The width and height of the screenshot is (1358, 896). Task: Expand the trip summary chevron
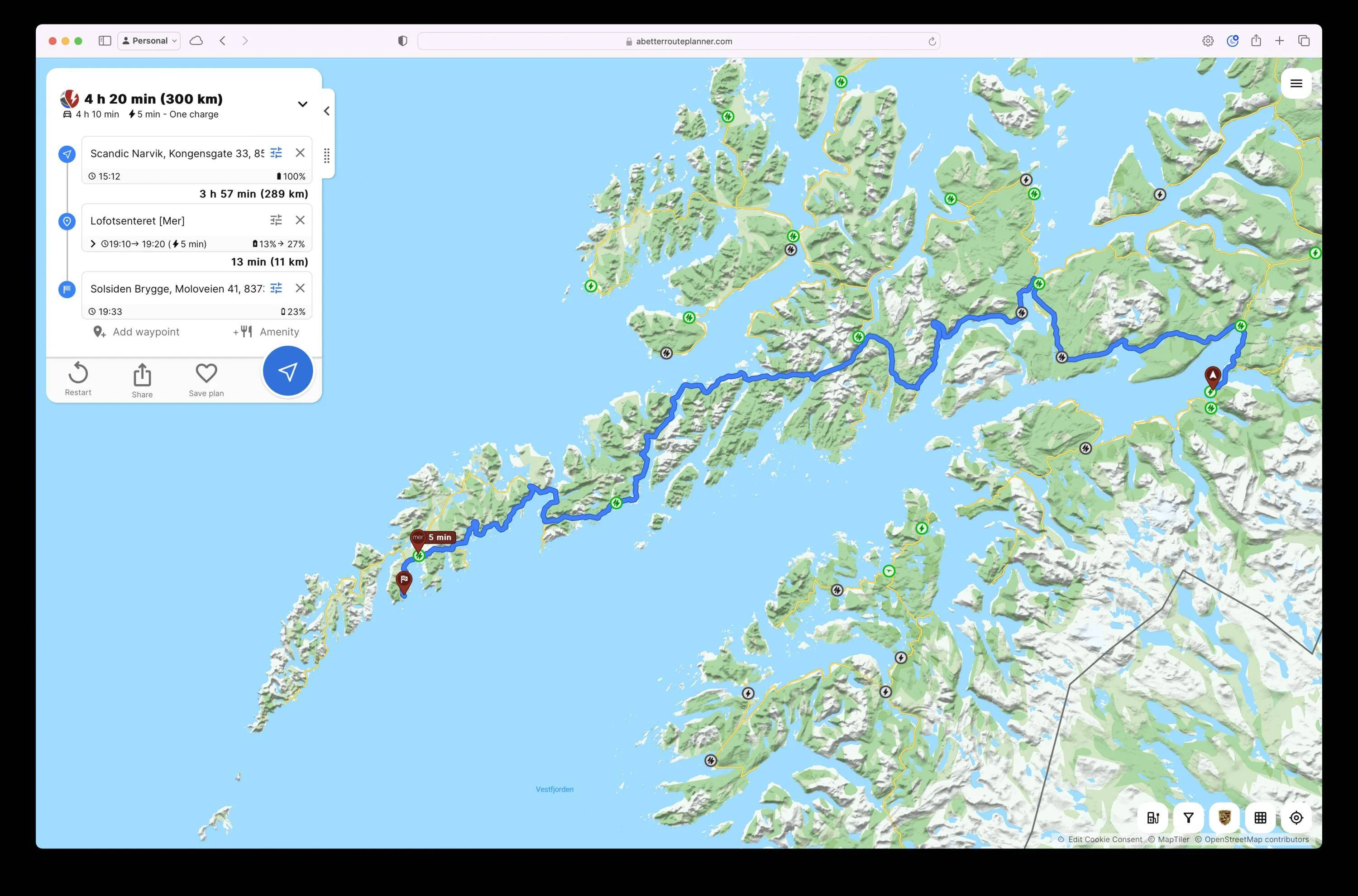[302, 104]
